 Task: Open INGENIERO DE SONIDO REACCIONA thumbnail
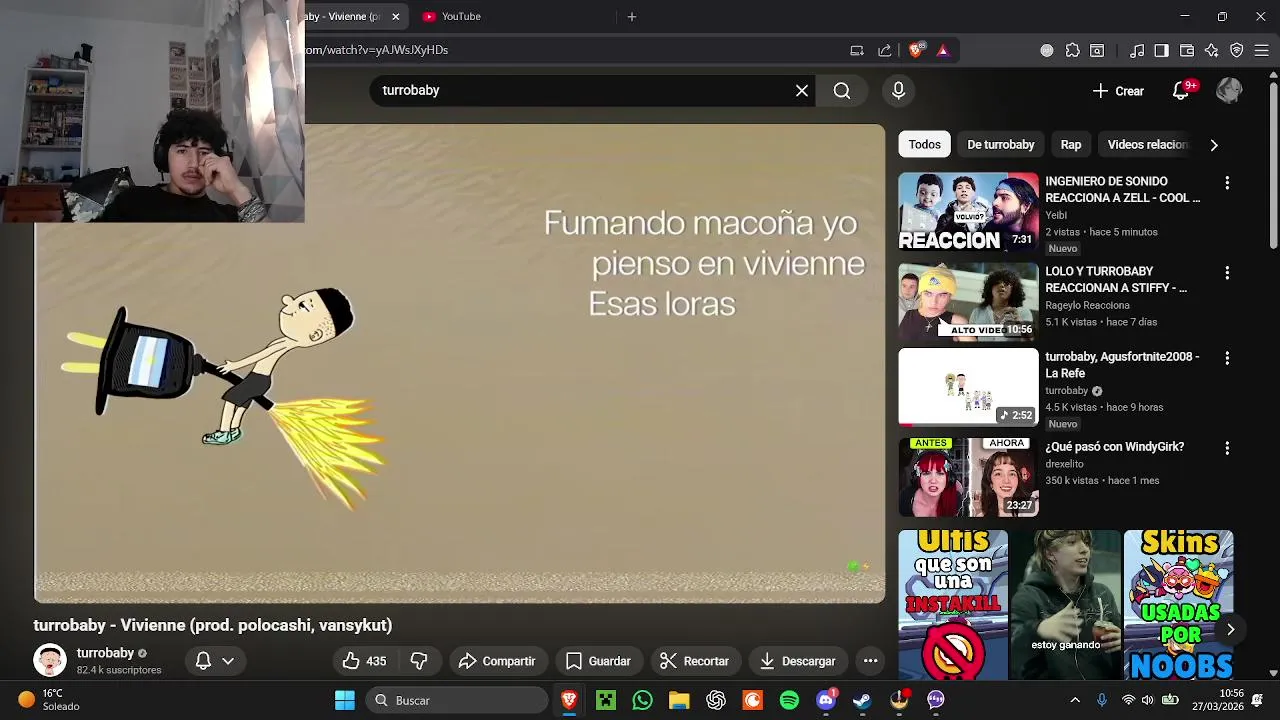click(x=968, y=212)
